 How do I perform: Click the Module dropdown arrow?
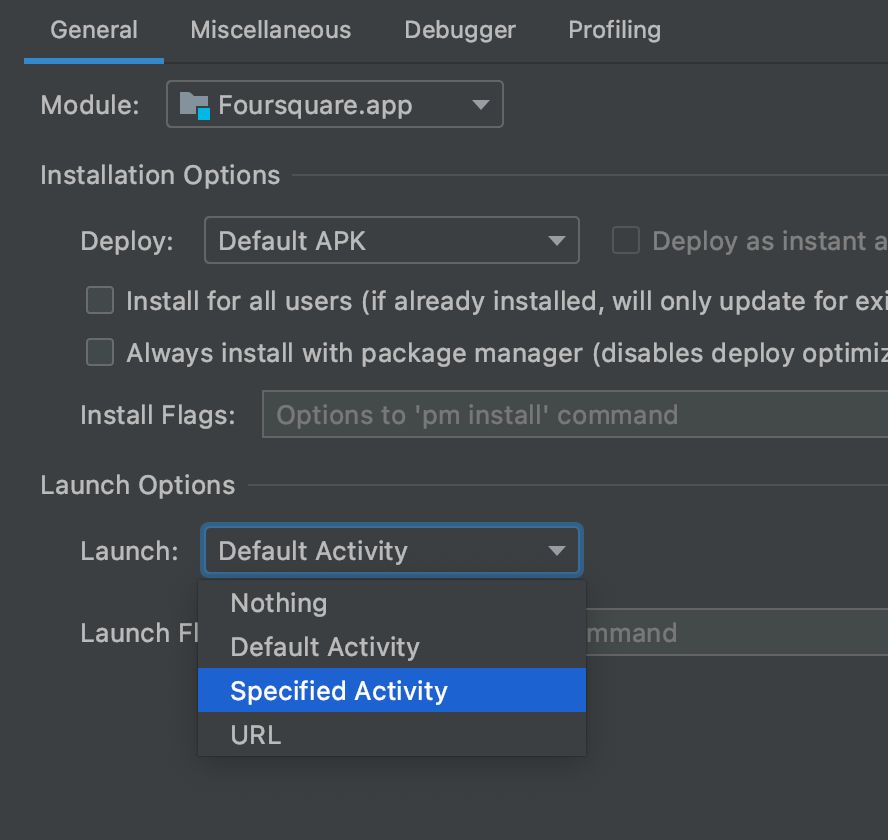click(x=480, y=105)
